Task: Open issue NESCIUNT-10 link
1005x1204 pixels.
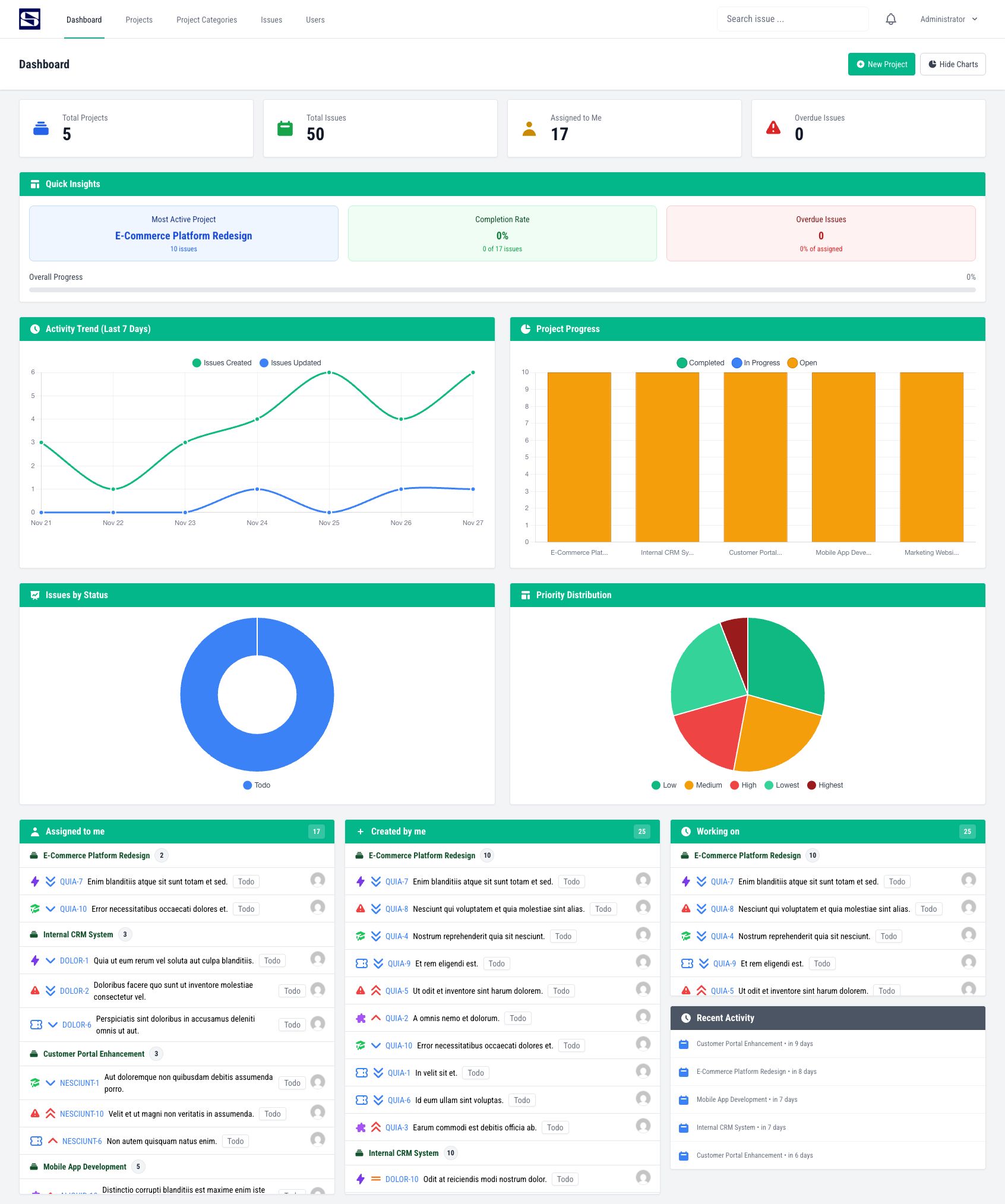Action: 82,1114
